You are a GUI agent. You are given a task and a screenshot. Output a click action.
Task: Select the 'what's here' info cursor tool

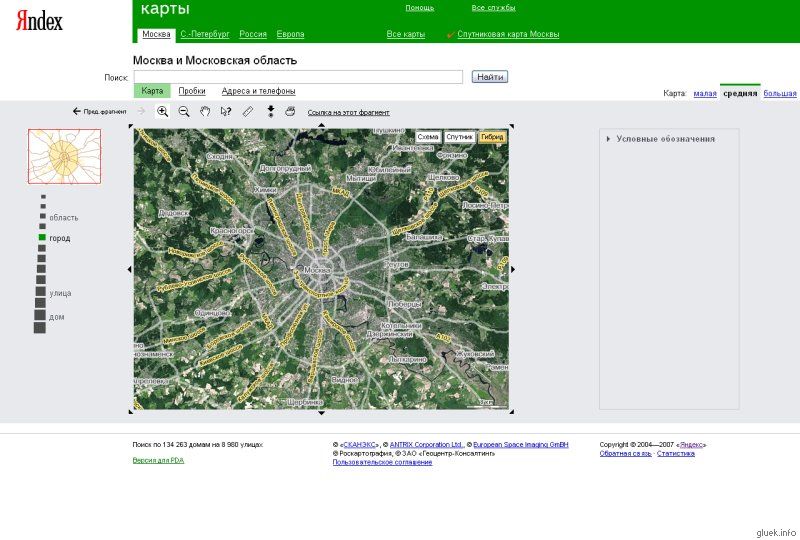(x=226, y=111)
